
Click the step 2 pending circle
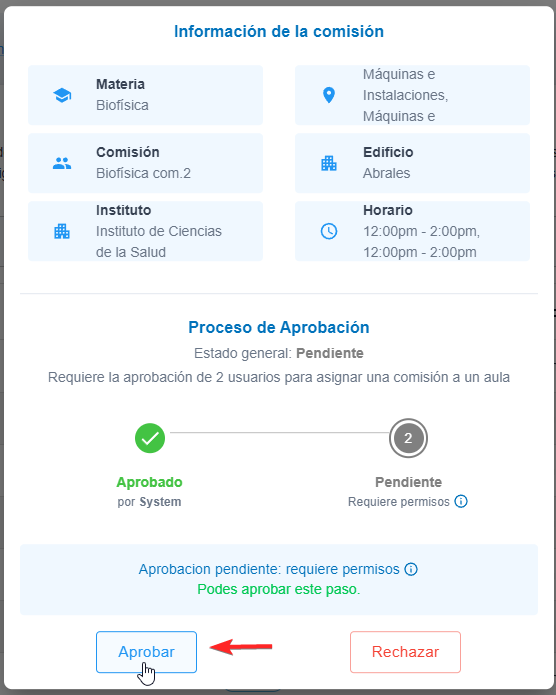[408, 438]
